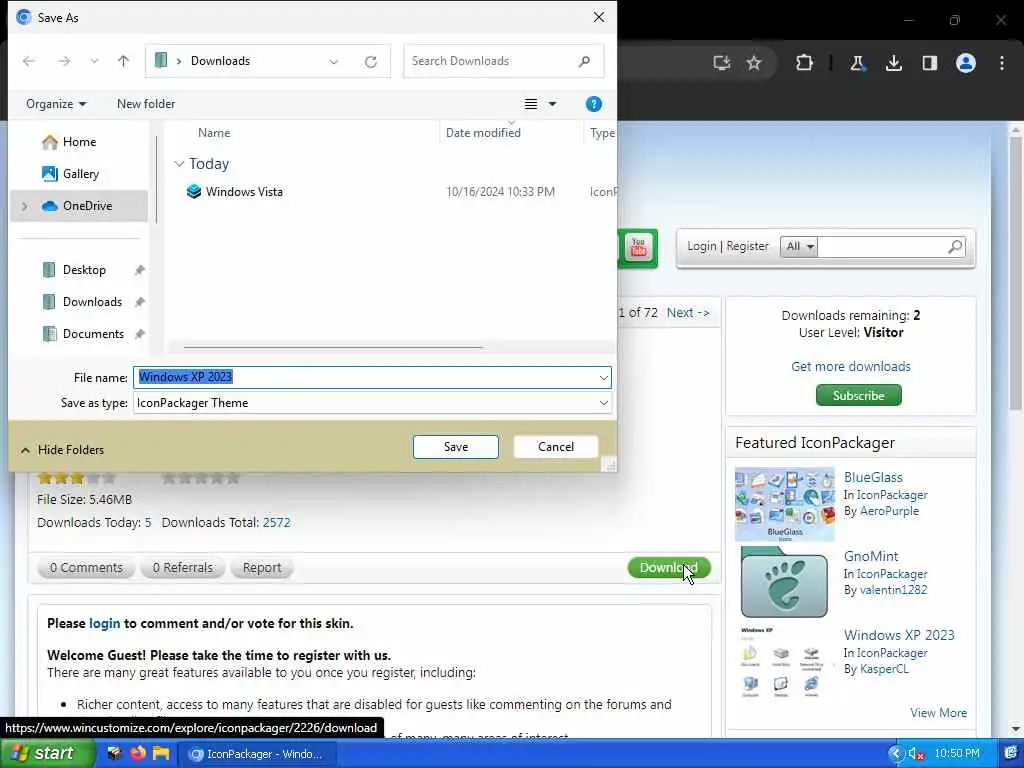
Task: Cancel the Save As dialog
Action: [x=556, y=447]
